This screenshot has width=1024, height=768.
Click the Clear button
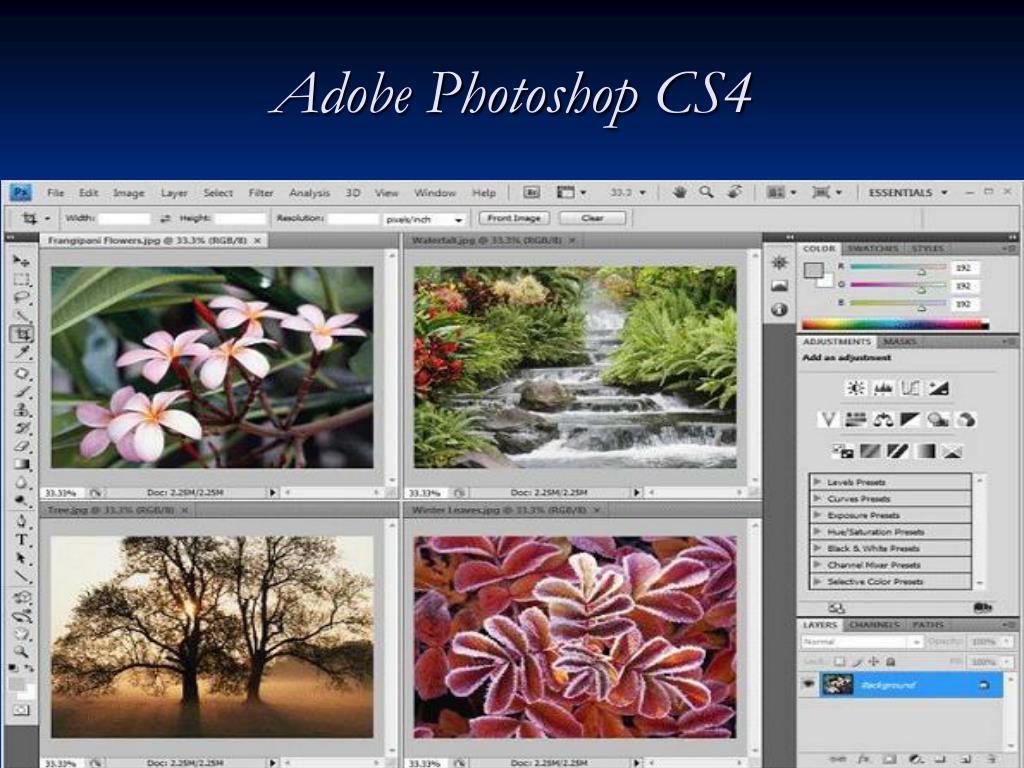tap(592, 218)
